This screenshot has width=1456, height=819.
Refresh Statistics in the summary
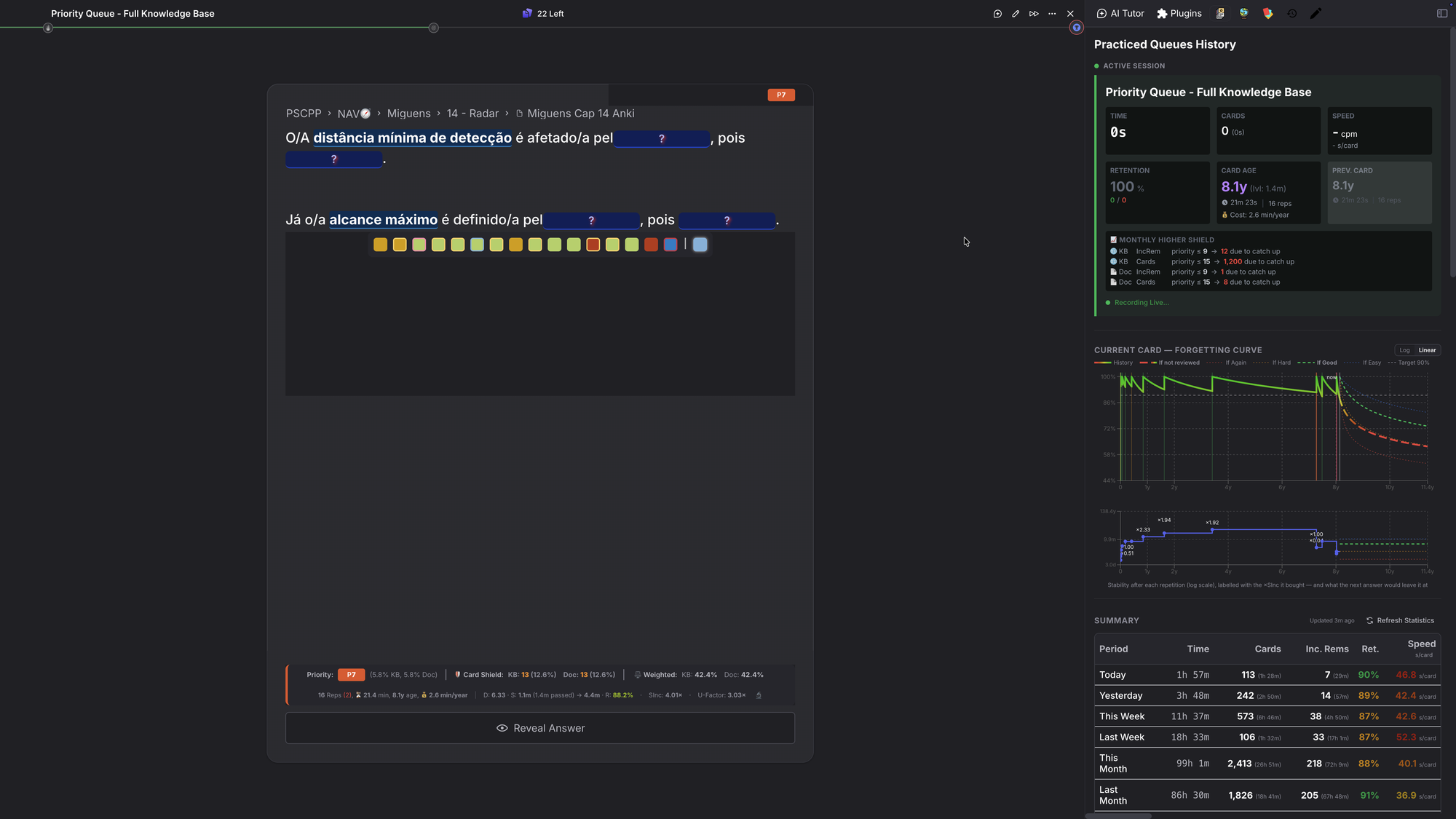point(1400,620)
